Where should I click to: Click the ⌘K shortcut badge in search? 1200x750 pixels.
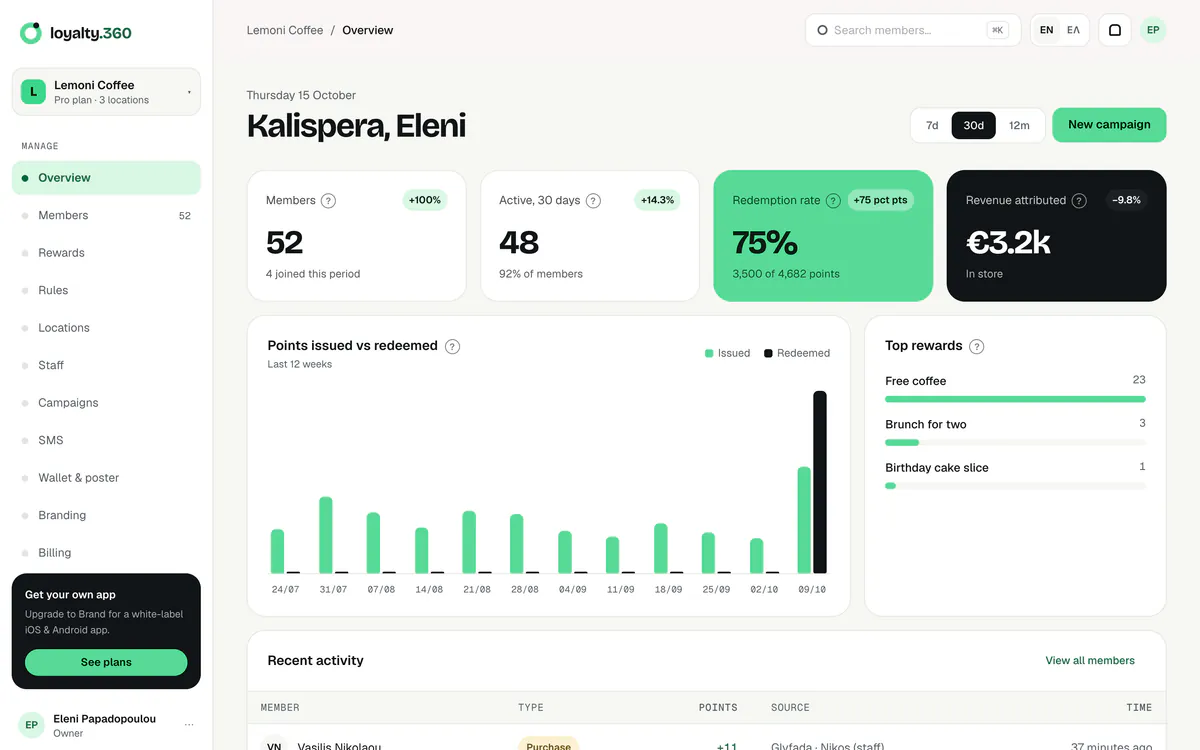point(997,30)
